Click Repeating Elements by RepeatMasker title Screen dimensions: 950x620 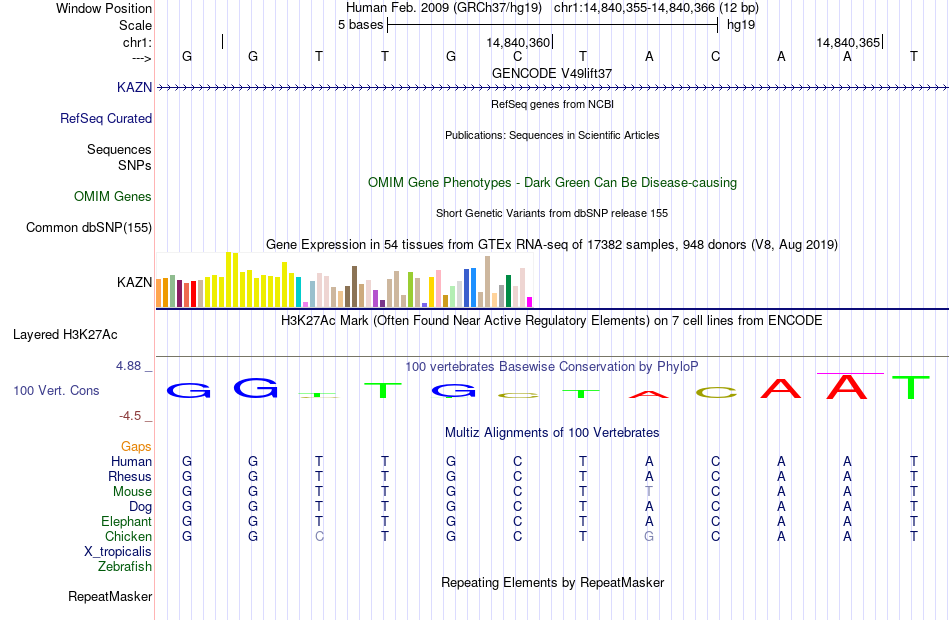click(x=552, y=582)
